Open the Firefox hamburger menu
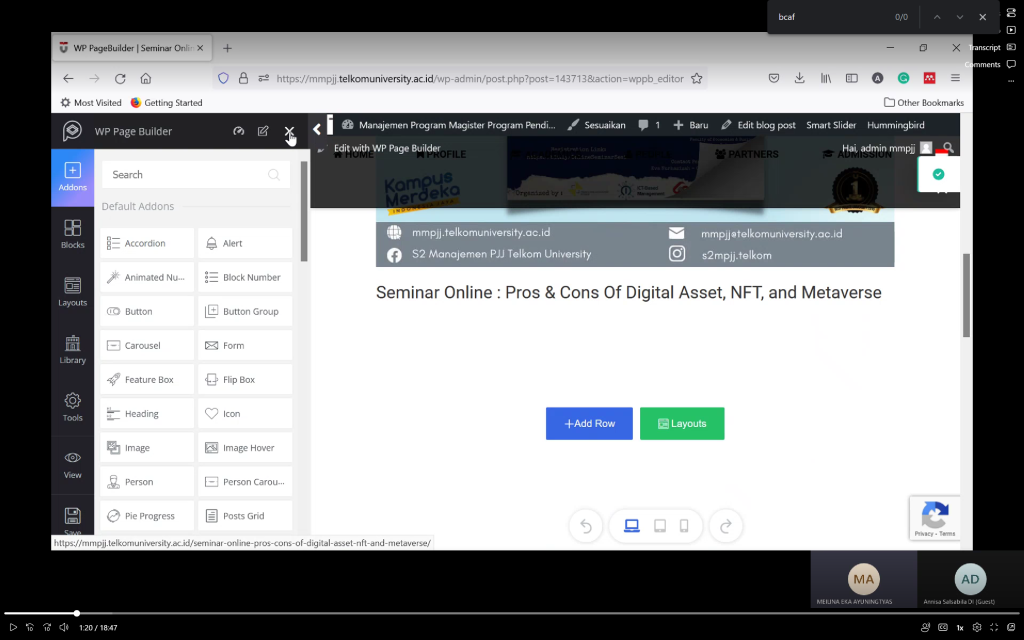 tap(955, 78)
